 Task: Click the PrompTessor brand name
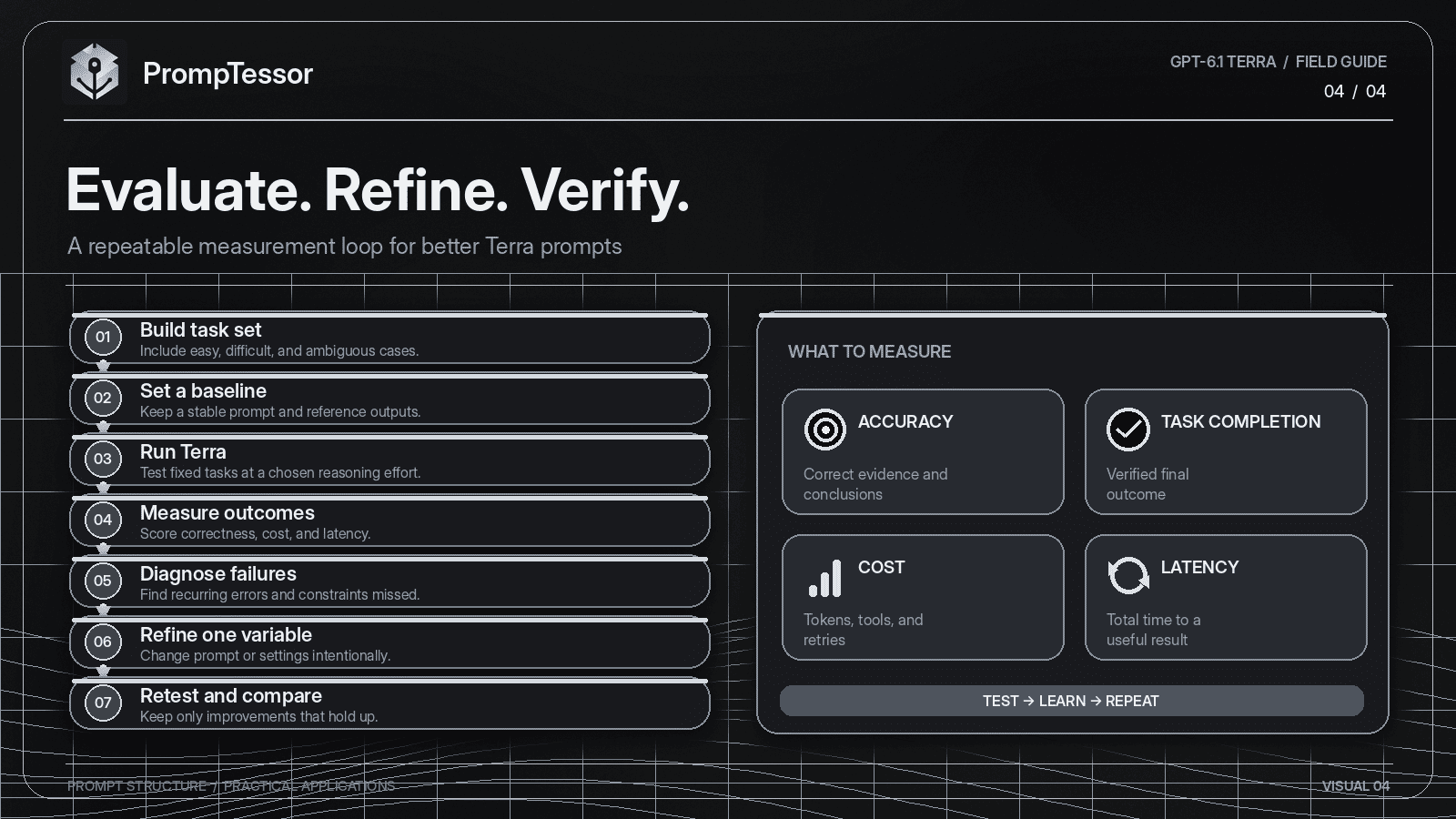227,74
